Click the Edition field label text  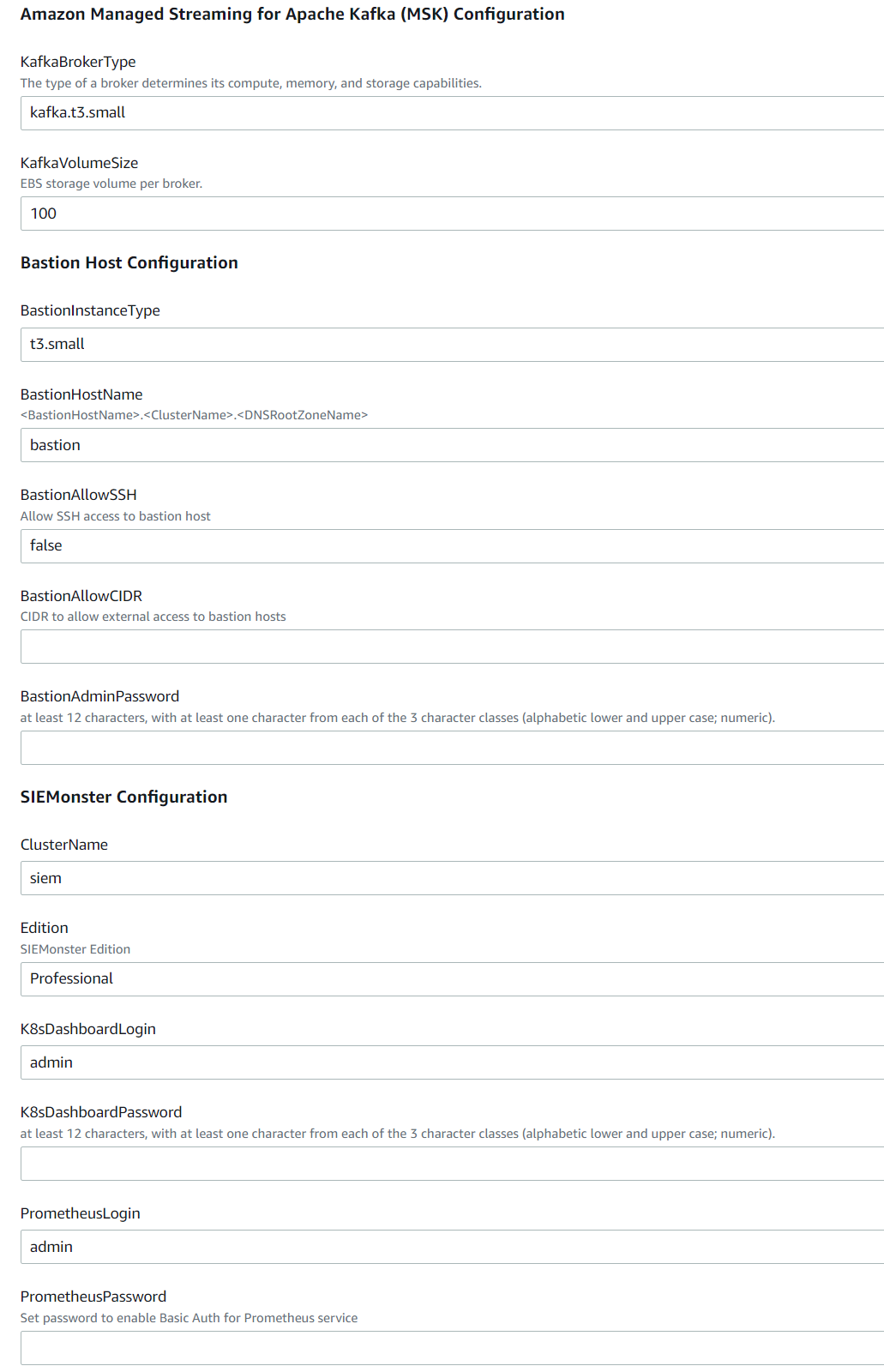[45, 928]
